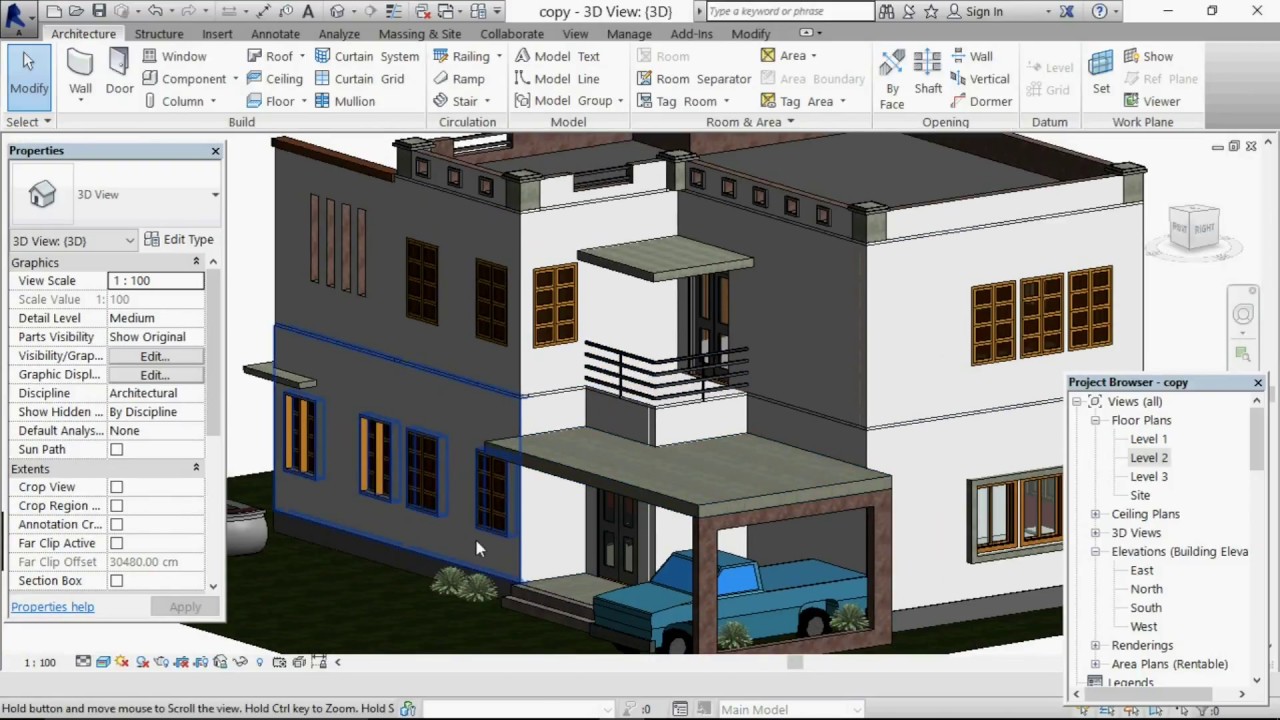Select the Wall tool in the ribbon
1280x720 pixels.
coord(80,72)
